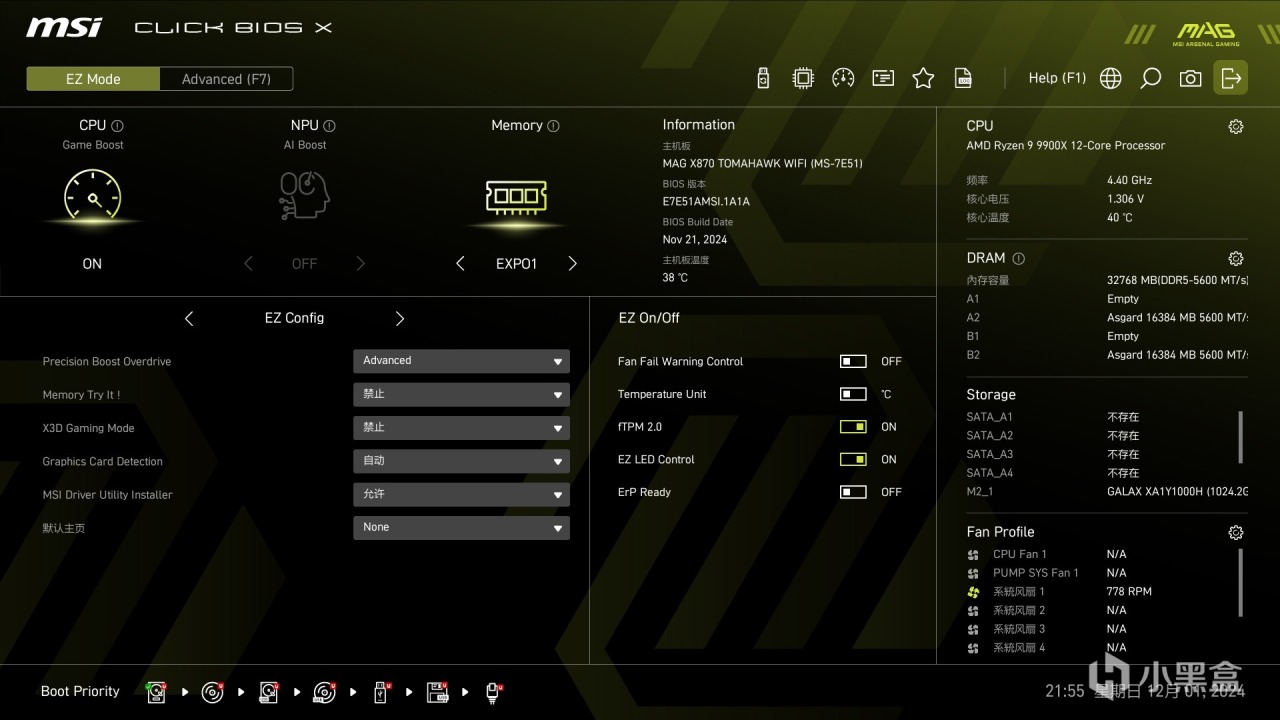Disable the fTPM 2.0 switch

pyautogui.click(x=853, y=427)
